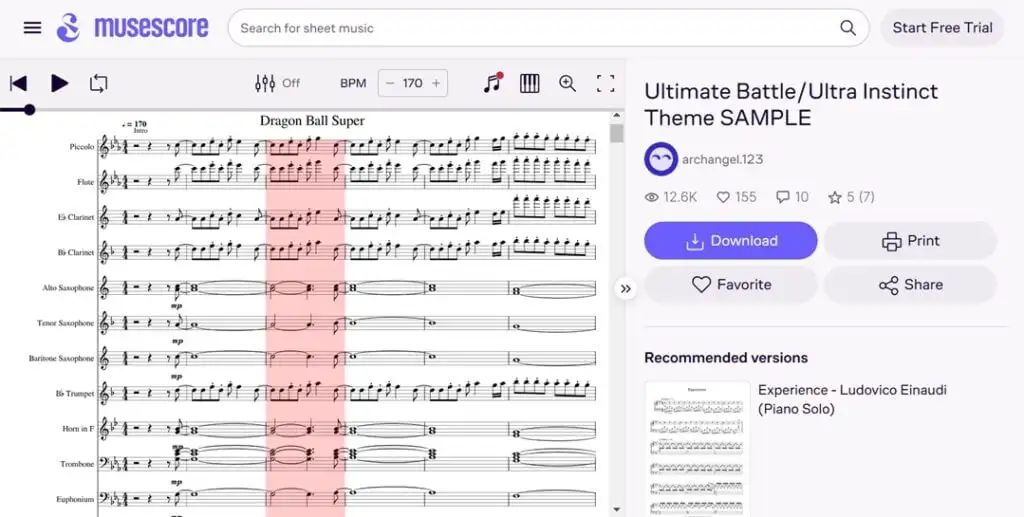Open archangel.123 profile avatar
This screenshot has height=517, width=1024.
pyautogui.click(x=661, y=159)
